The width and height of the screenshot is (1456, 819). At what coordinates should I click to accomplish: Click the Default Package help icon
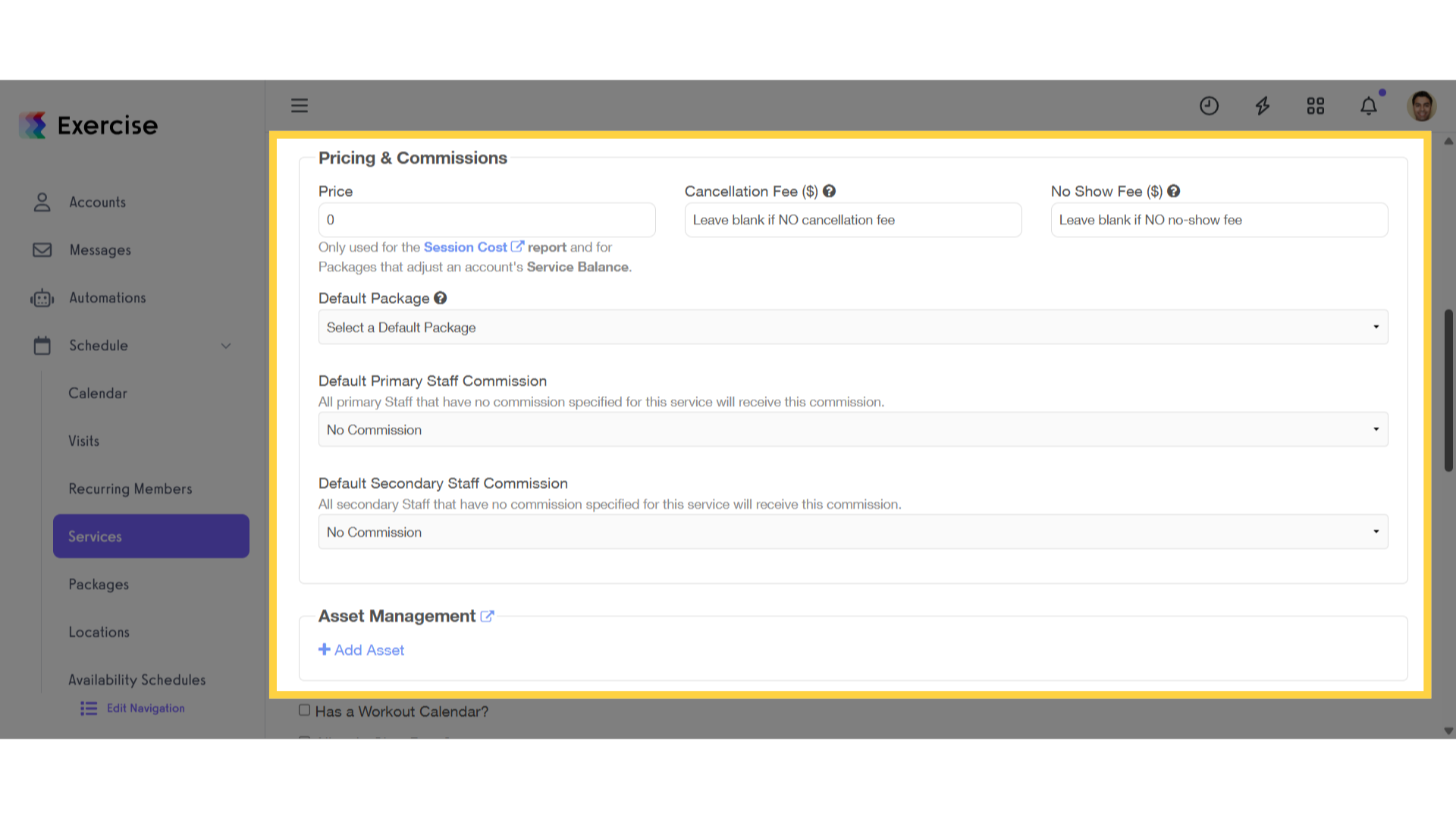click(441, 298)
